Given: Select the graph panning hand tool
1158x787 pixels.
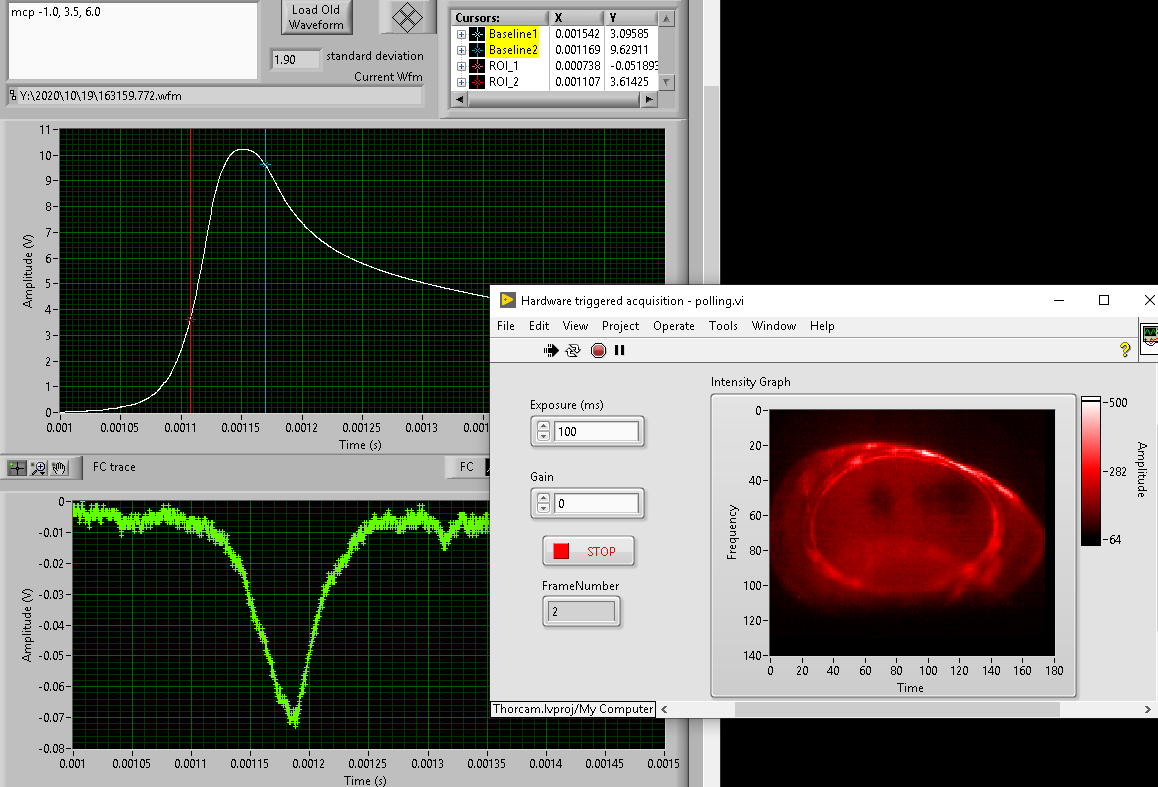Looking at the screenshot, I should pyautogui.click(x=59, y=467).
